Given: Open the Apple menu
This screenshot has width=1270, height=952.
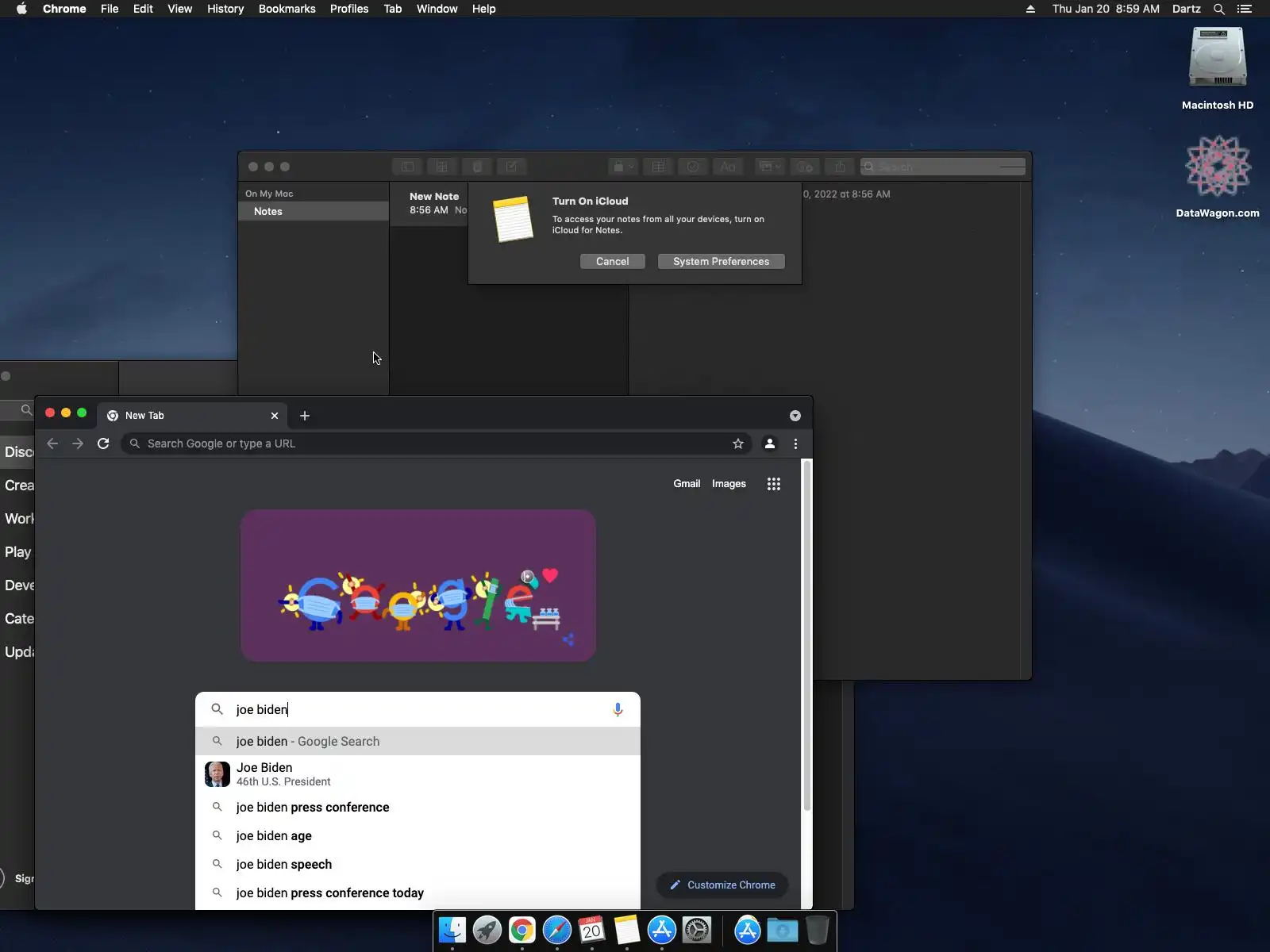Looking at the screenshot, I should 21,9.
